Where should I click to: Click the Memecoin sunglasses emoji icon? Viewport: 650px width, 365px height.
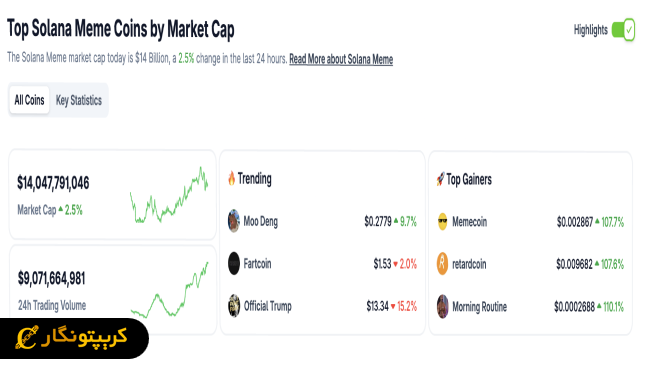pyautogui.click(x=443, y=221)
